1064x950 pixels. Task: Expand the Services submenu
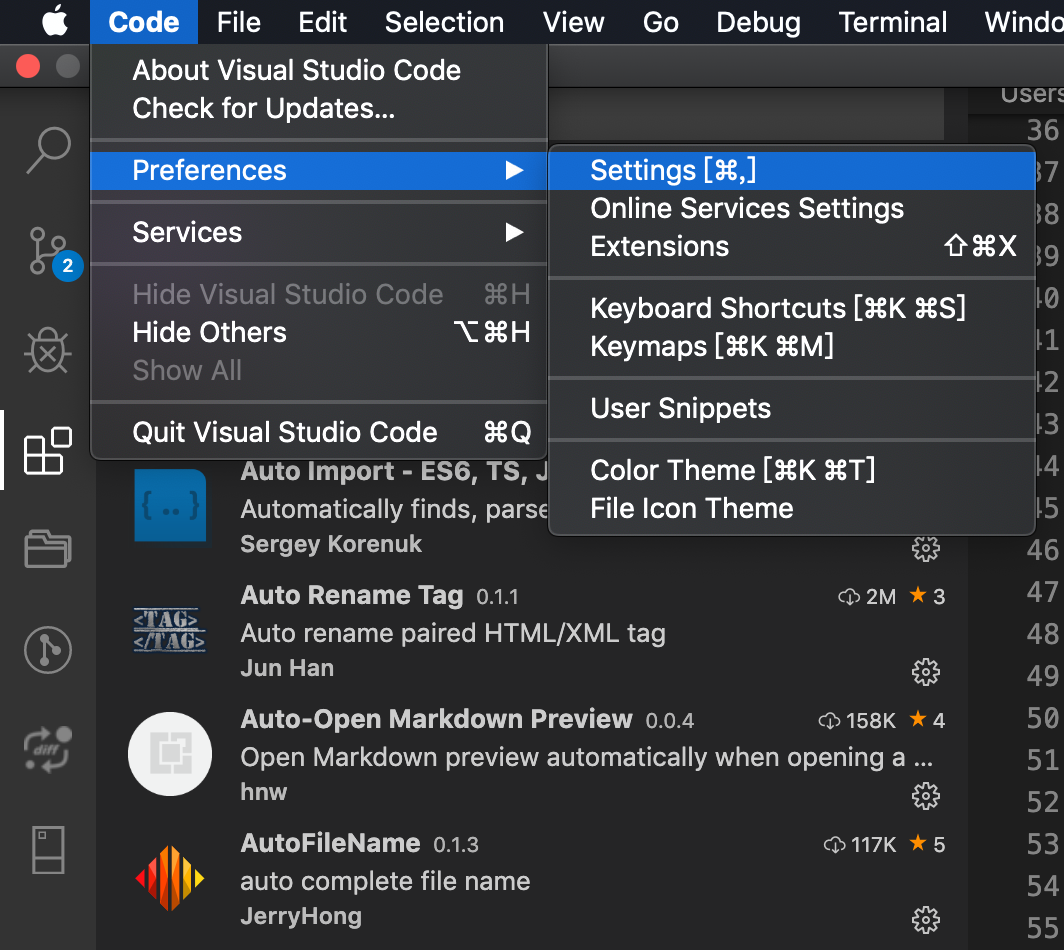(x=187, y=232)
